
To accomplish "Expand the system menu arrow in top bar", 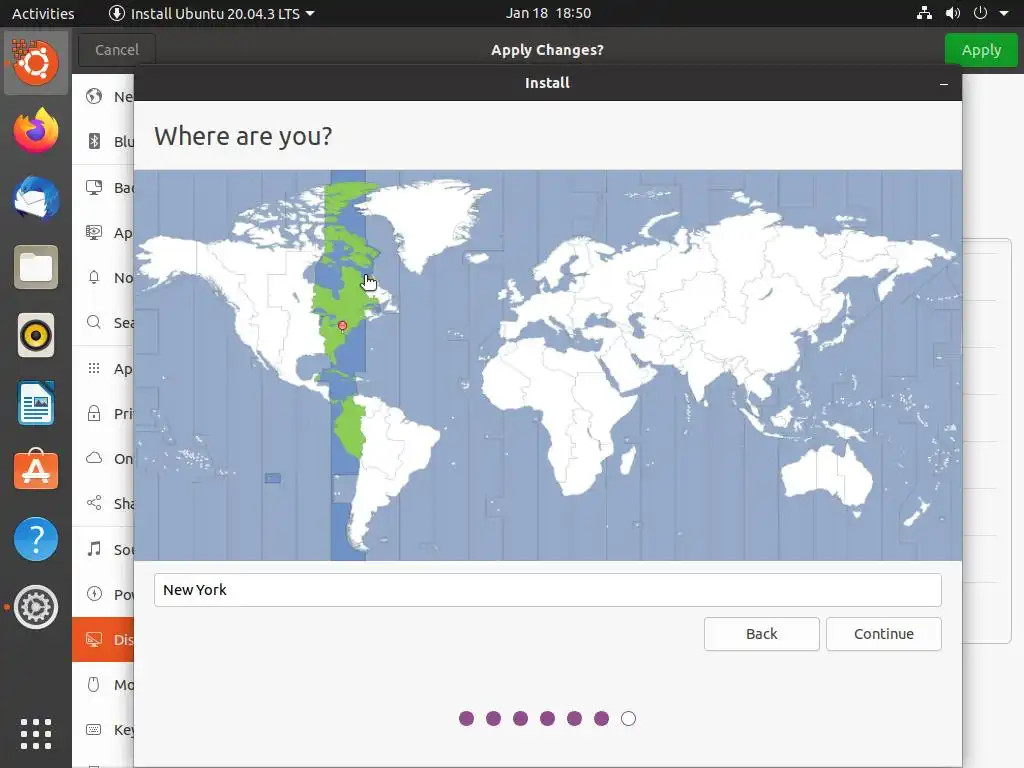I will (x=1004, y=13).
